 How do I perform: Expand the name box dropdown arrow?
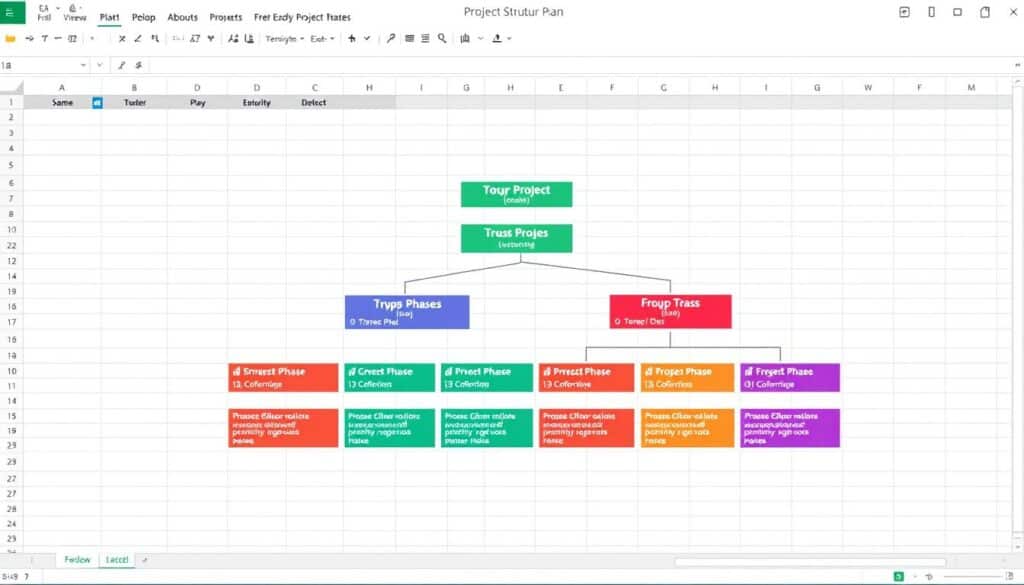83,65
